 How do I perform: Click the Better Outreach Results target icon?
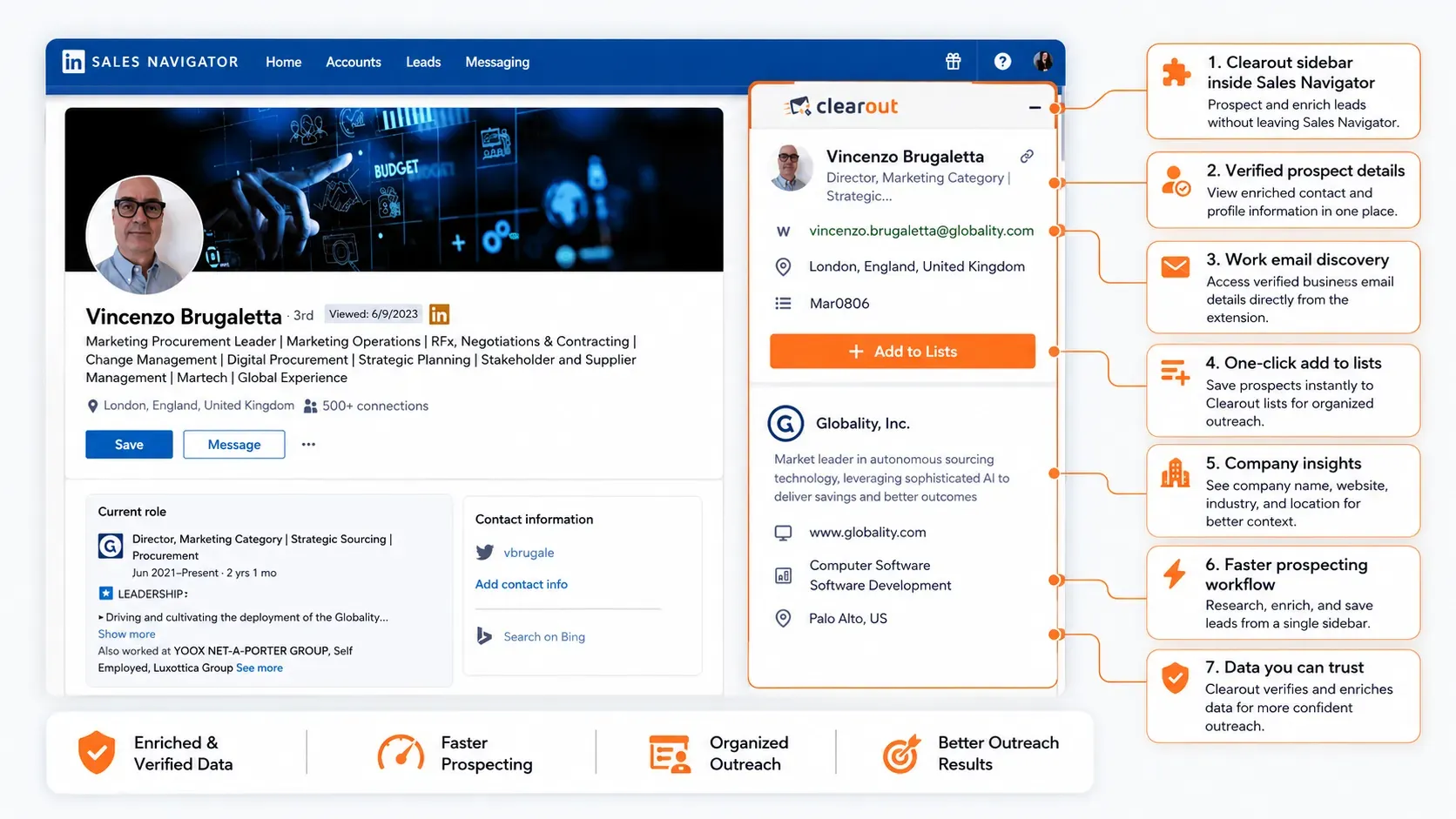point(901,754)
